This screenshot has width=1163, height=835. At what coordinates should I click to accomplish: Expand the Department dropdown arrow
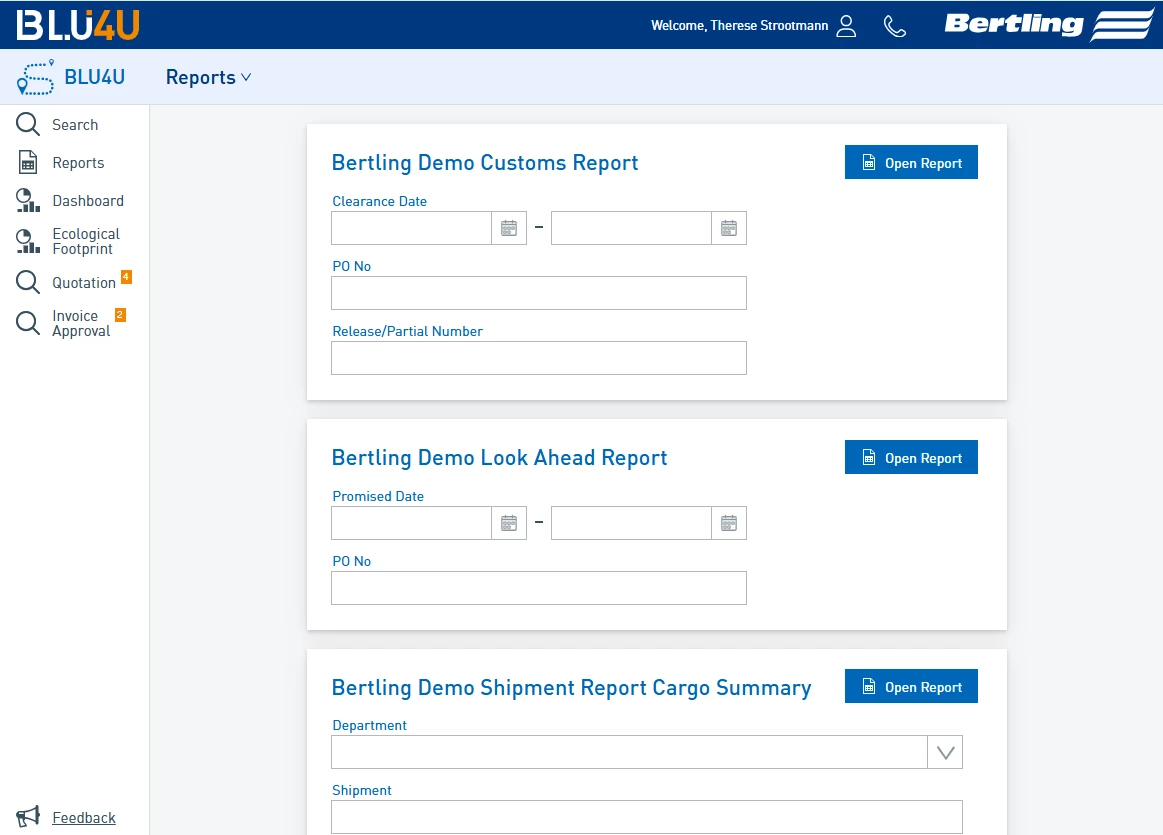pyautogui.click(x=945, y=753)
